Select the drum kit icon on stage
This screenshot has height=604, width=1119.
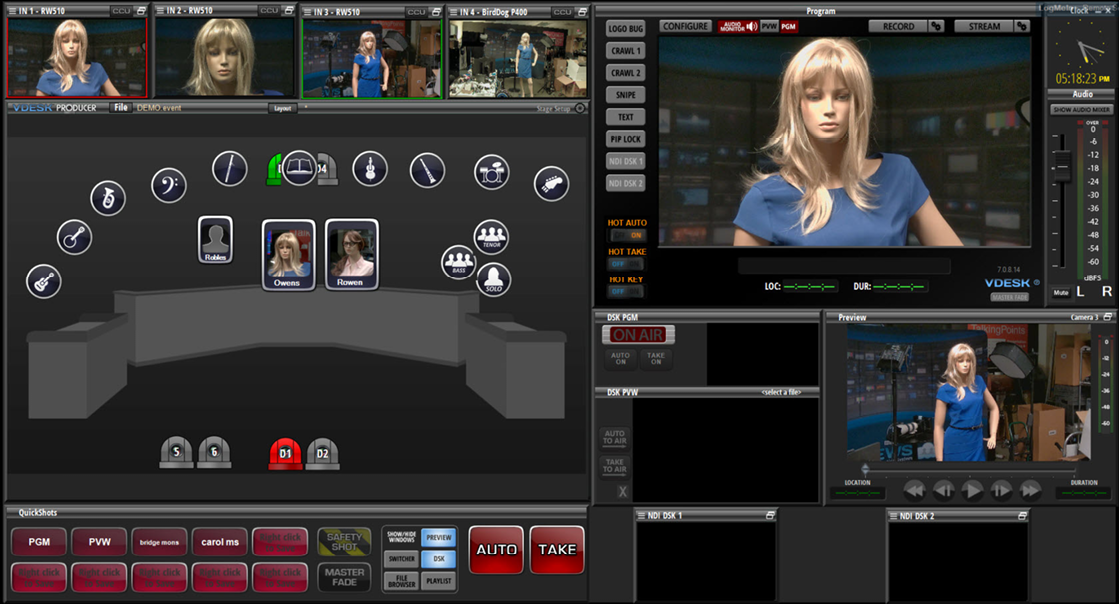[491, 171]
